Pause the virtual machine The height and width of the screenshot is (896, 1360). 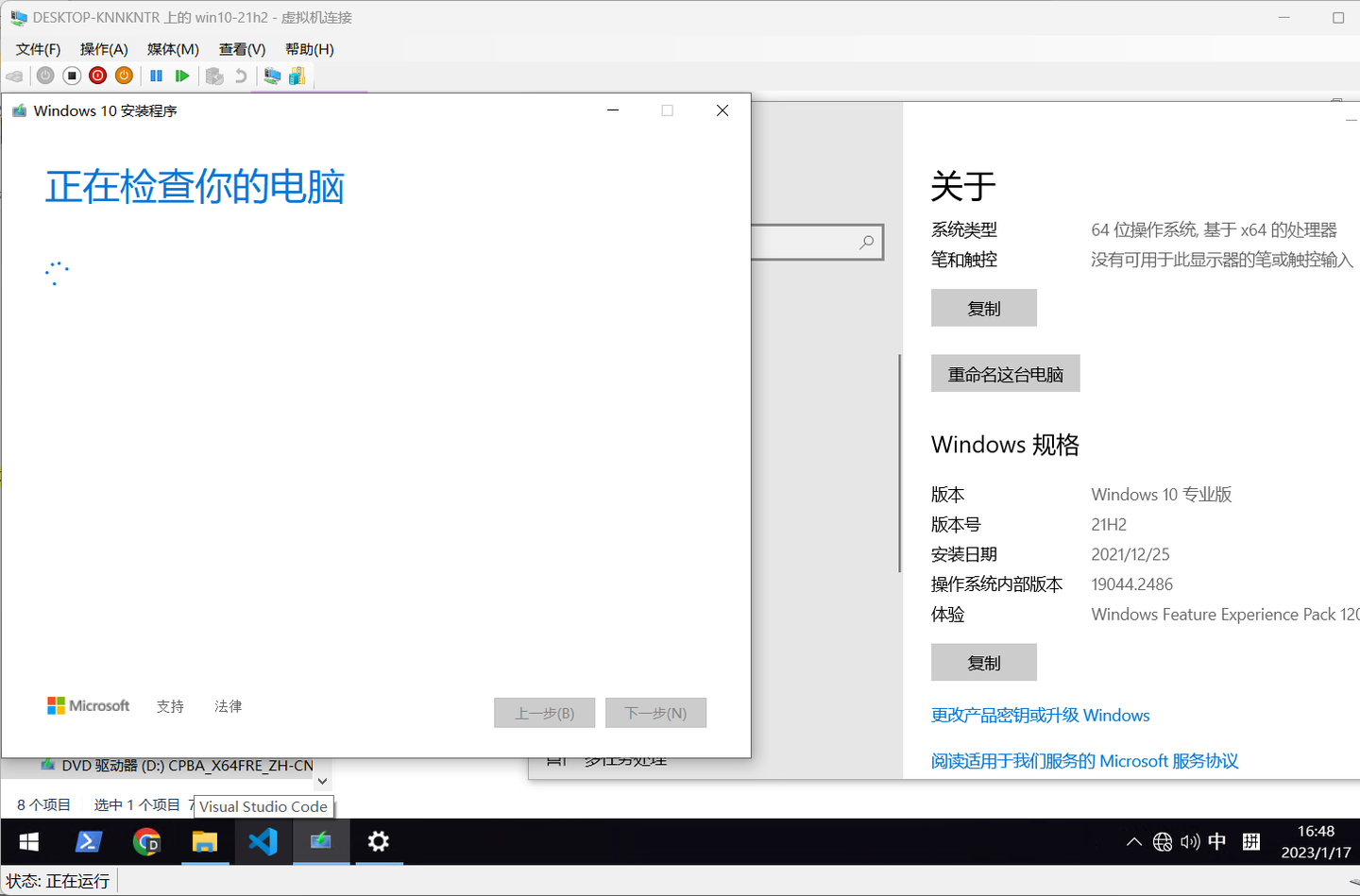tap(156, 76)
